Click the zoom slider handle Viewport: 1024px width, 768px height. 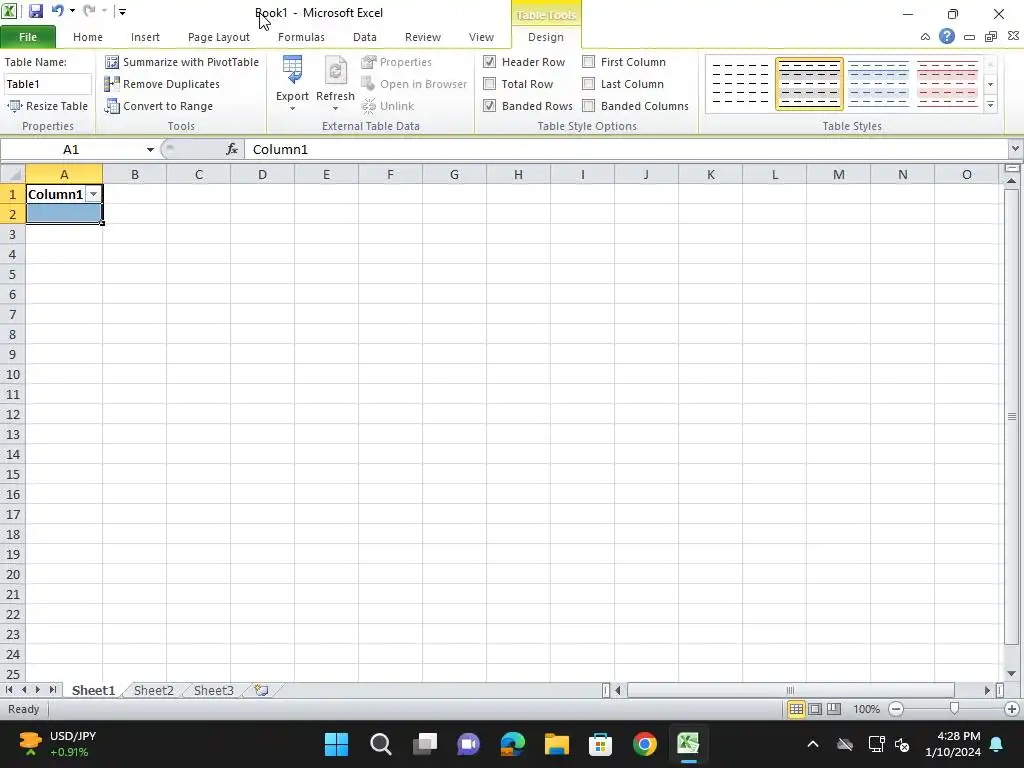coord(954,709)
